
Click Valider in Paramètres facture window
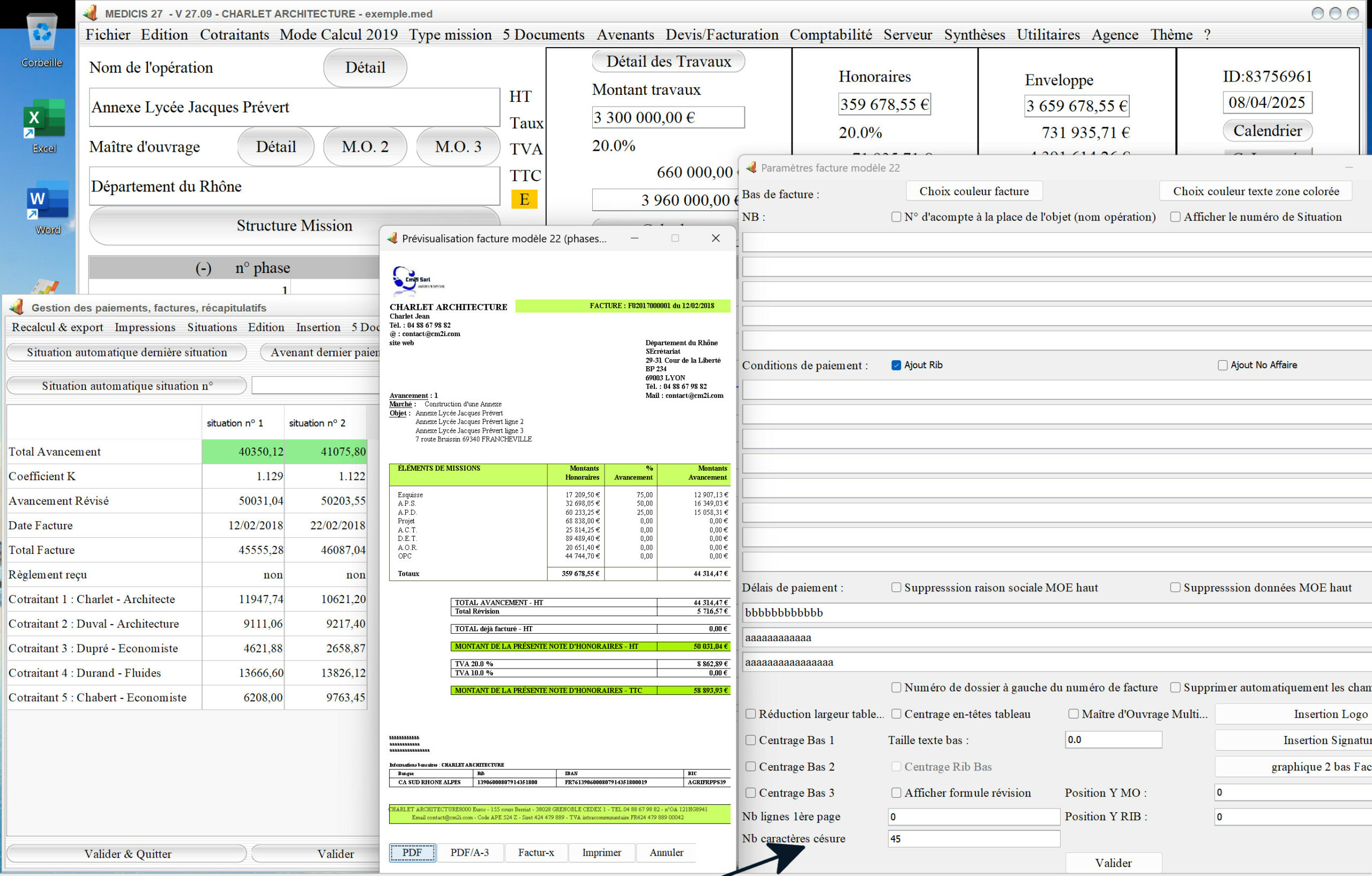click(x=1113, y=862)
